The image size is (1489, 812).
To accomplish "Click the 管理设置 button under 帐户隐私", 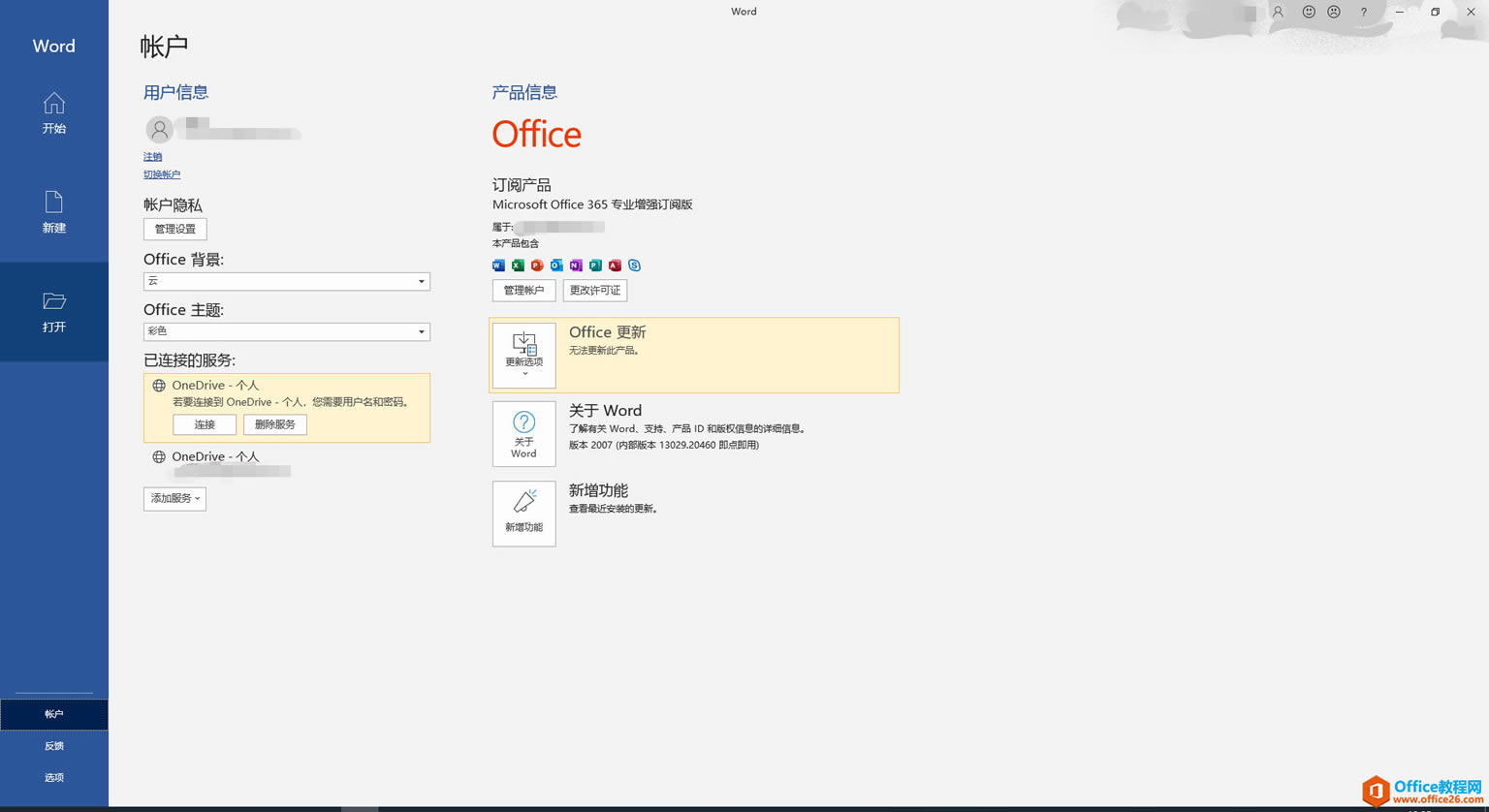I will pyautogui.click(x=174, y=229).
